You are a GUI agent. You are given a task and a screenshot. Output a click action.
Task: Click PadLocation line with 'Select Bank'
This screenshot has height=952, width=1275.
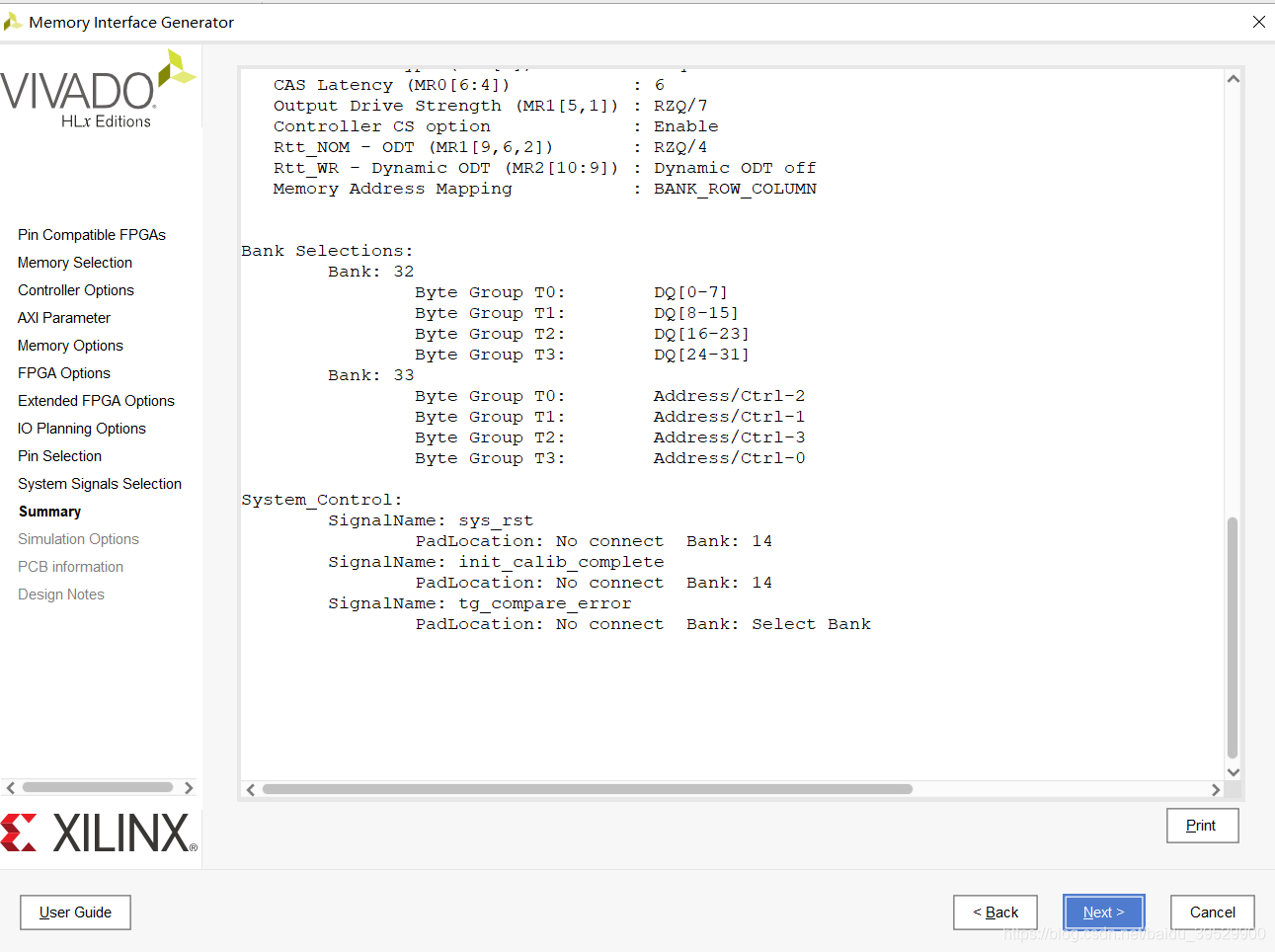(643, 624)
